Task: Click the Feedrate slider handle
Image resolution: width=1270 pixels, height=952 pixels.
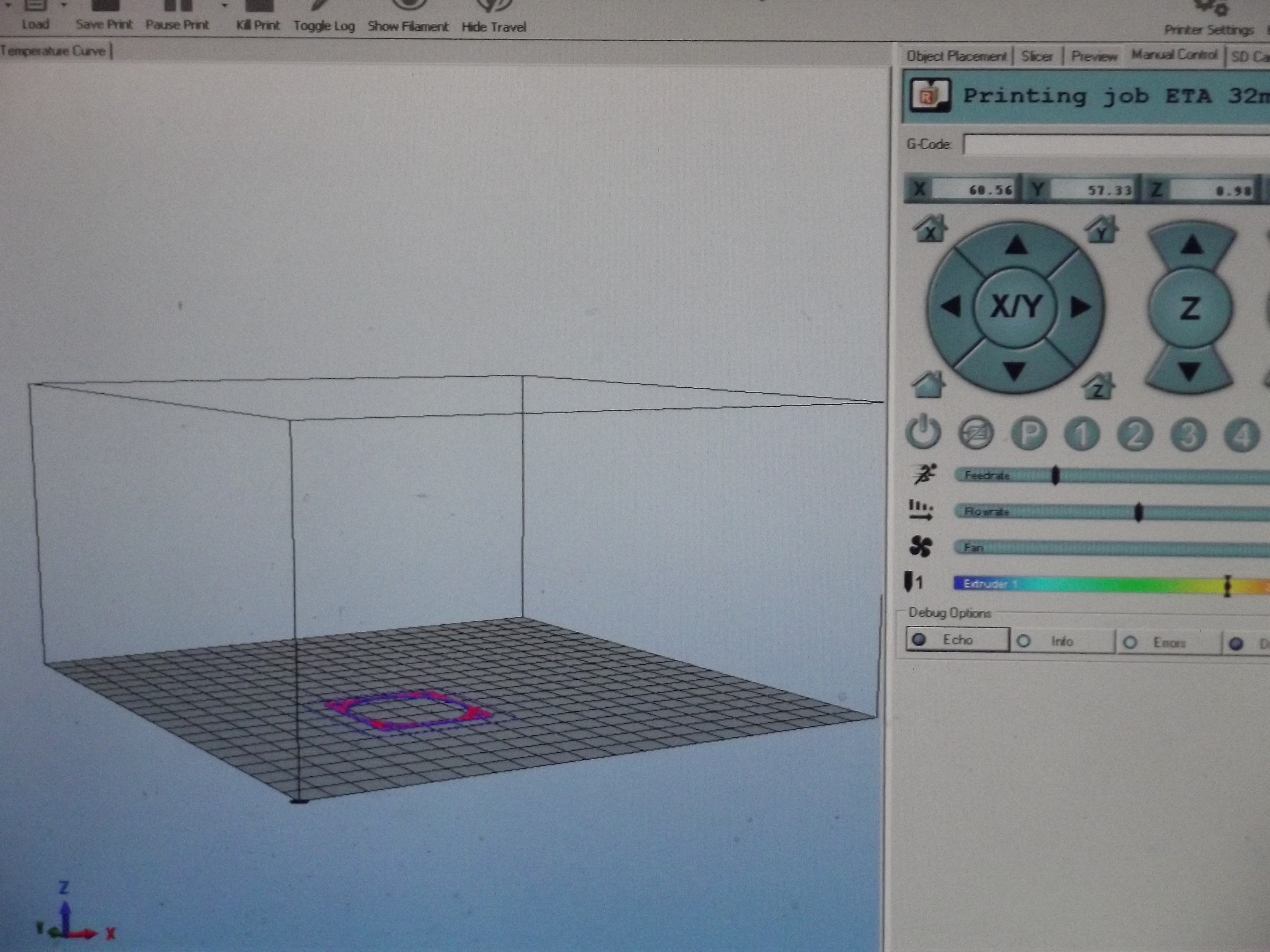Action: click(x=1055, y=475)
